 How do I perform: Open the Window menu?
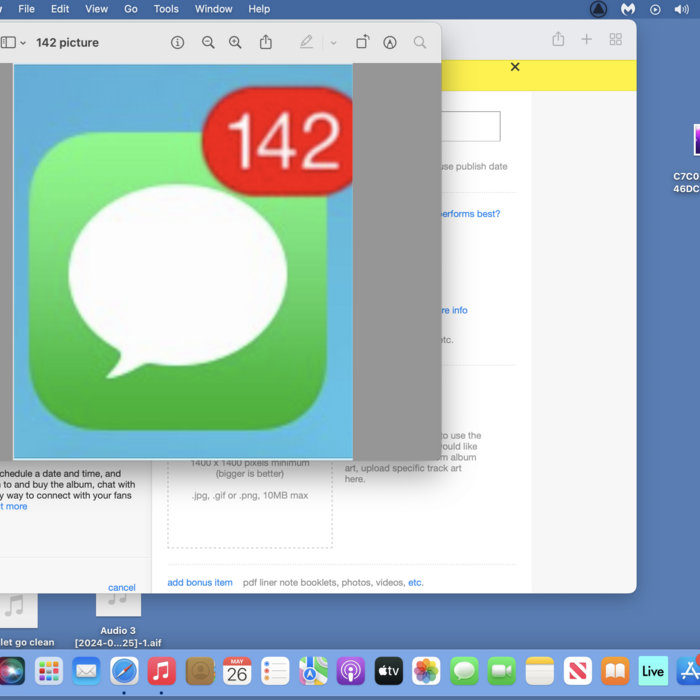[213, 9]
